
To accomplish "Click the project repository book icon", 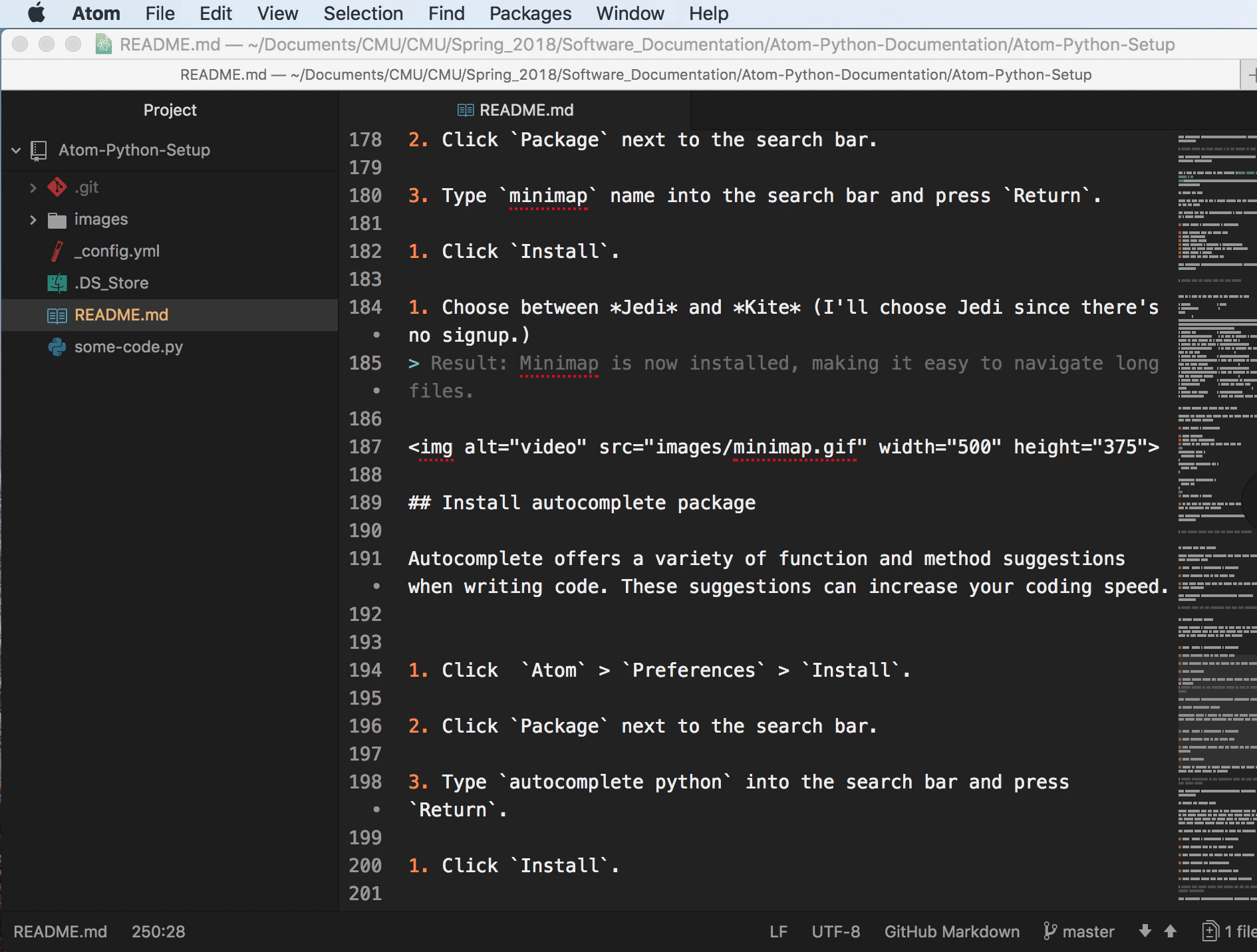I will (x=39, y=151).
